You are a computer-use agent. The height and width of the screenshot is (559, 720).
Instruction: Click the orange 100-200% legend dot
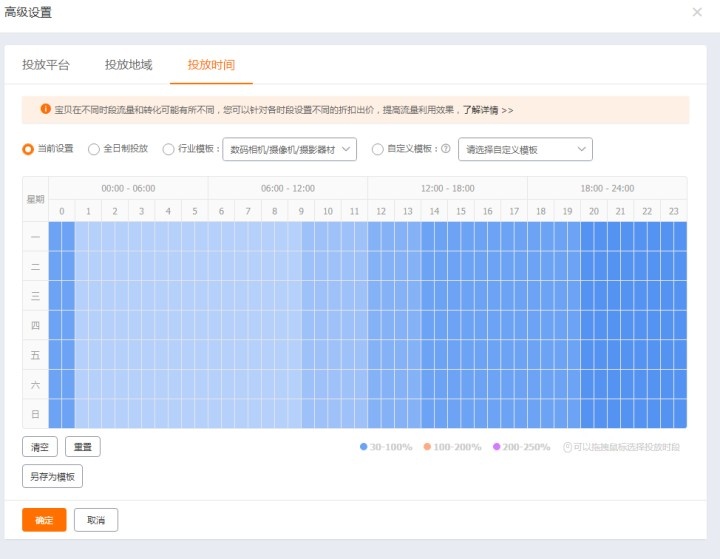(x=427, y=446)
